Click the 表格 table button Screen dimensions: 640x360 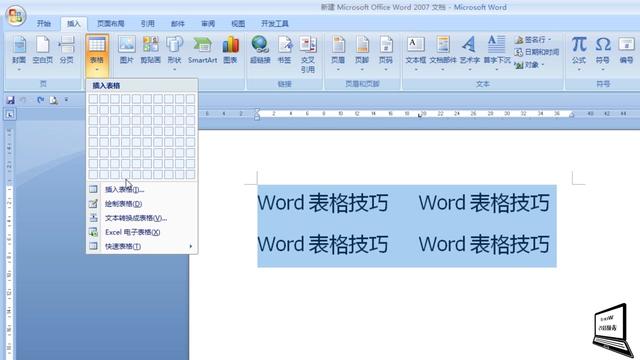point(97,54)
